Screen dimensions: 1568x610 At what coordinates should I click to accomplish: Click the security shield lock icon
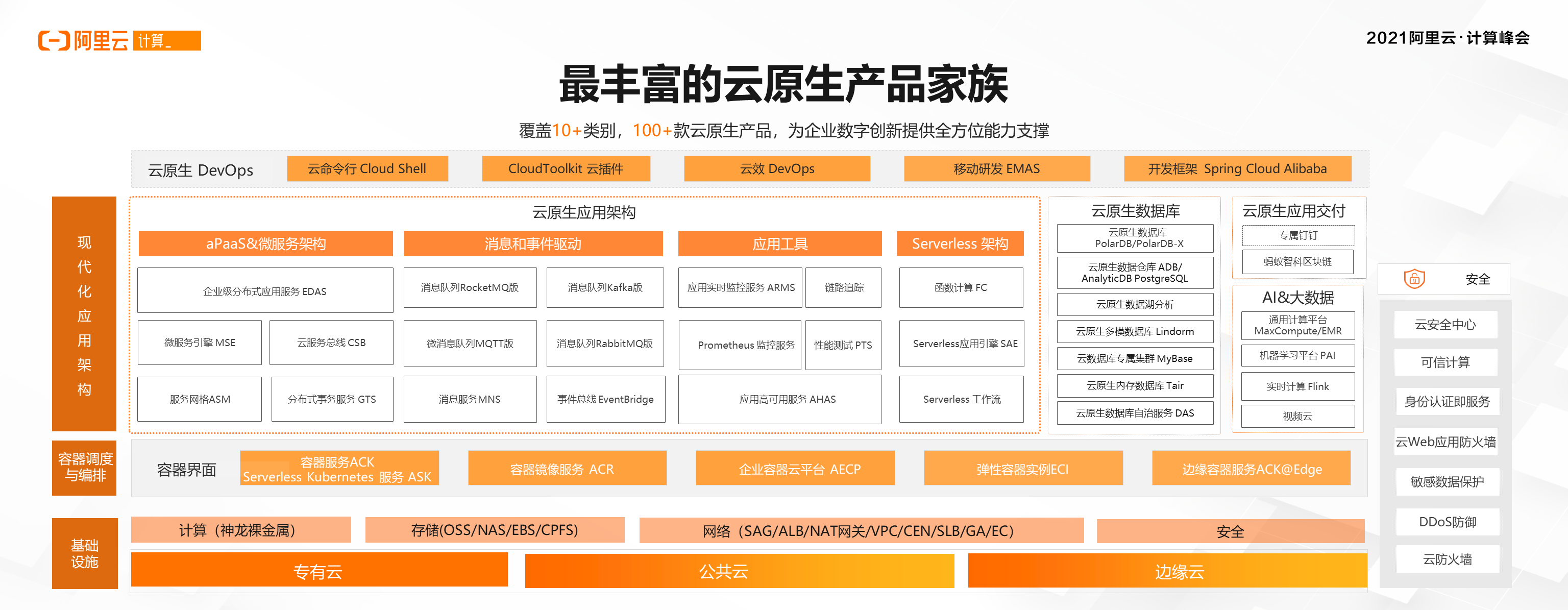(1414, 279)
